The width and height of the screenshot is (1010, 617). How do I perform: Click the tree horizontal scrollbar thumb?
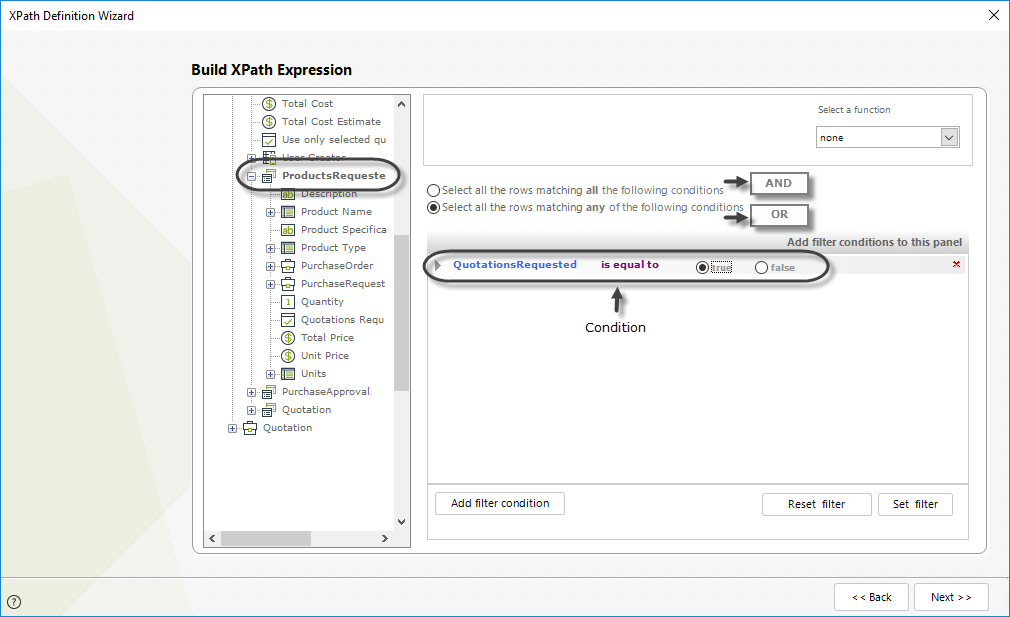266,538
